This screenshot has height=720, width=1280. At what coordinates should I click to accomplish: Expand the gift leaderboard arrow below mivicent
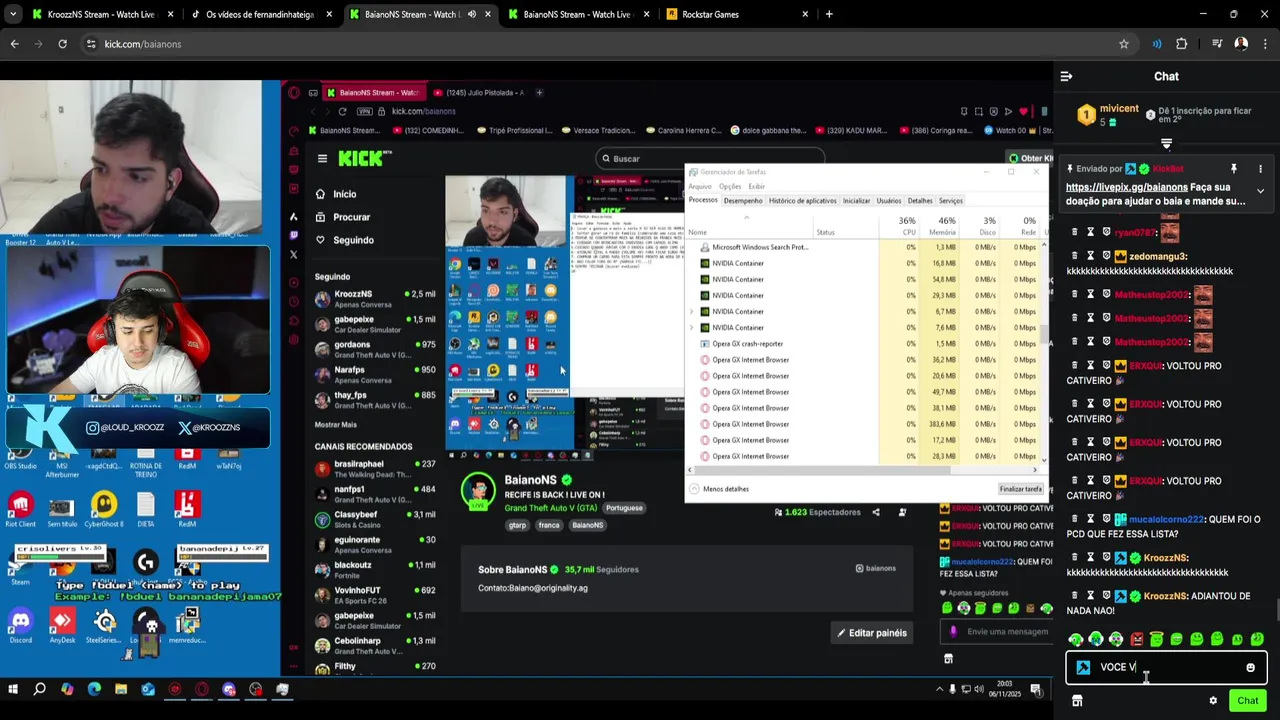point(1166,144)
